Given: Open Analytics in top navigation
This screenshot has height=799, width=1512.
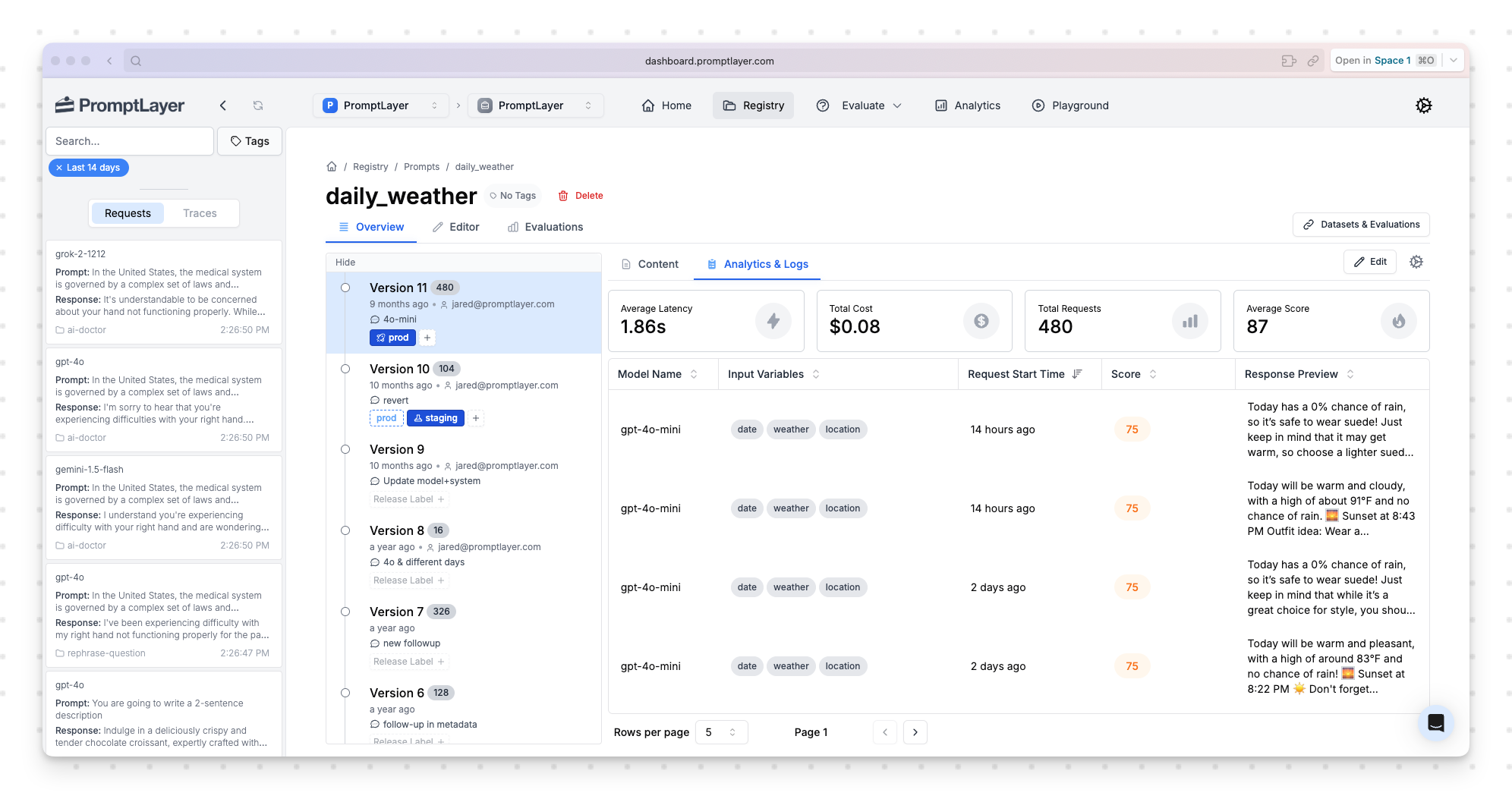Looking at the screenshot, I should tap(968, 105).
